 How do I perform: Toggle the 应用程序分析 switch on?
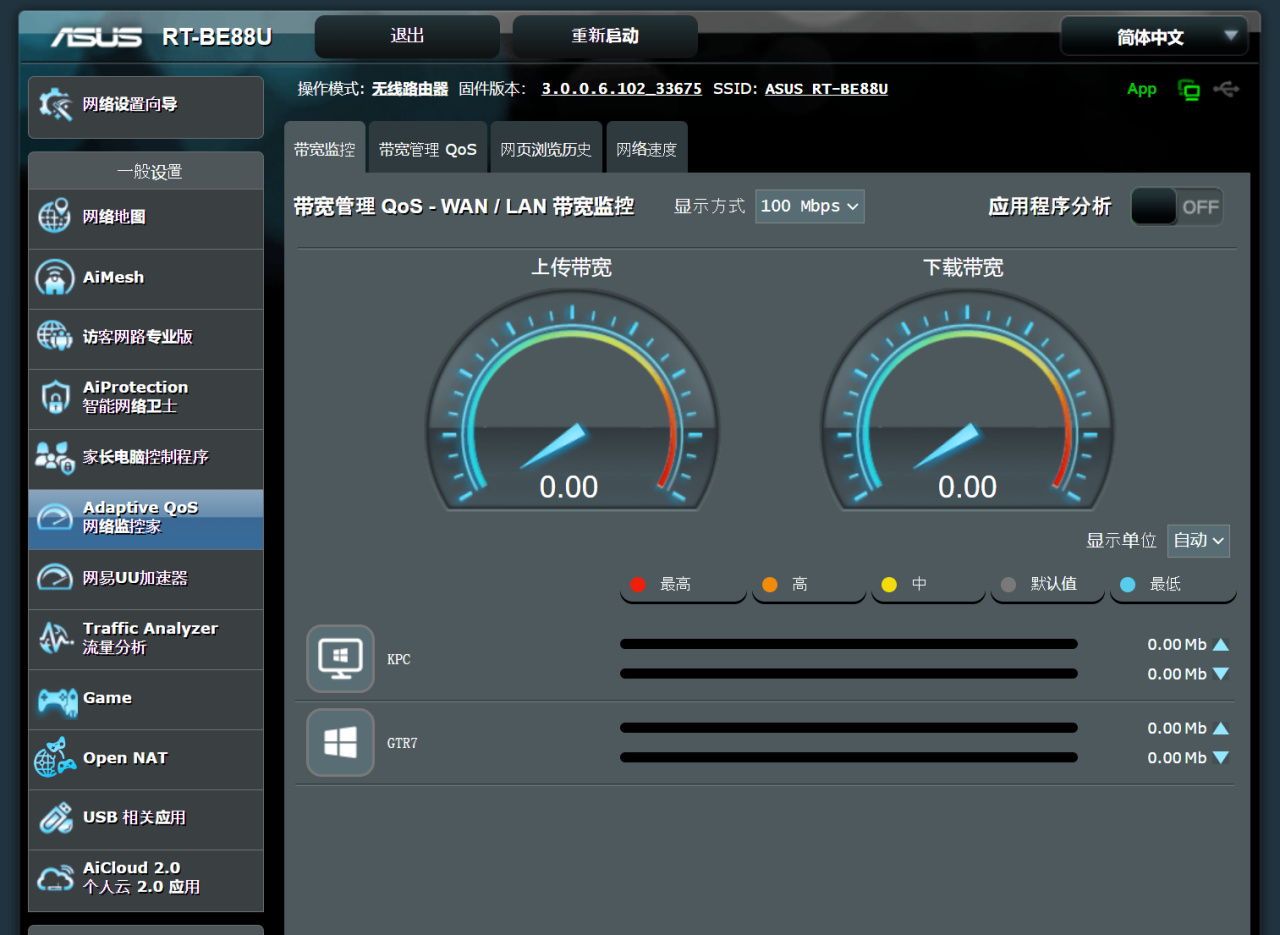tap(1177, 207)
